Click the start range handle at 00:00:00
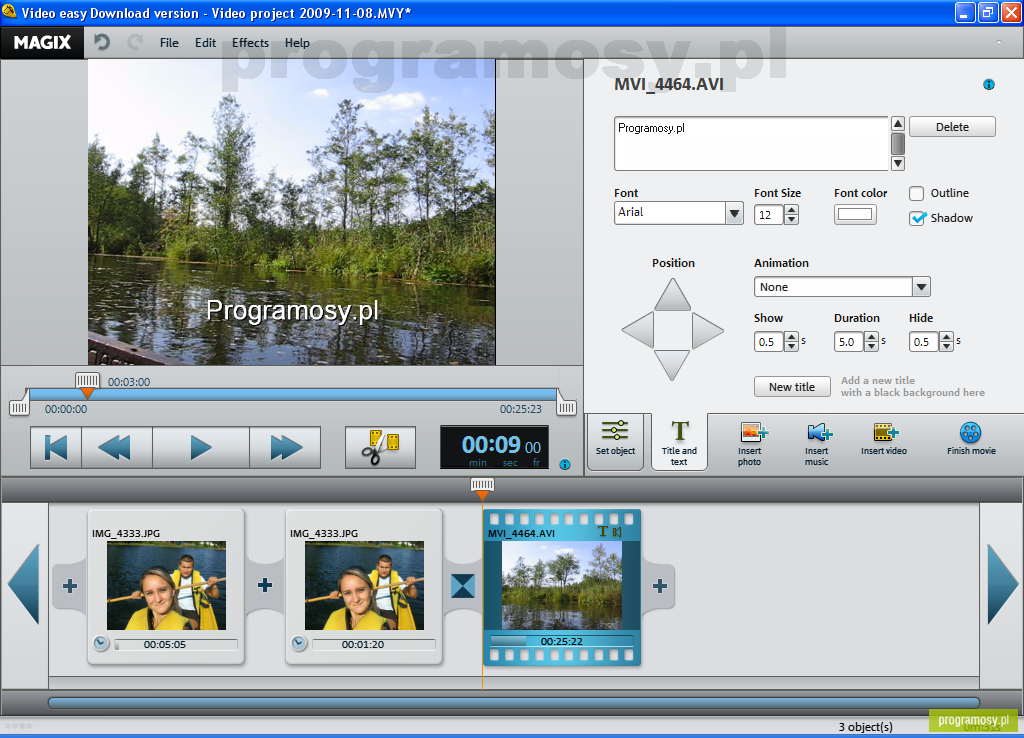 point(19,408)
